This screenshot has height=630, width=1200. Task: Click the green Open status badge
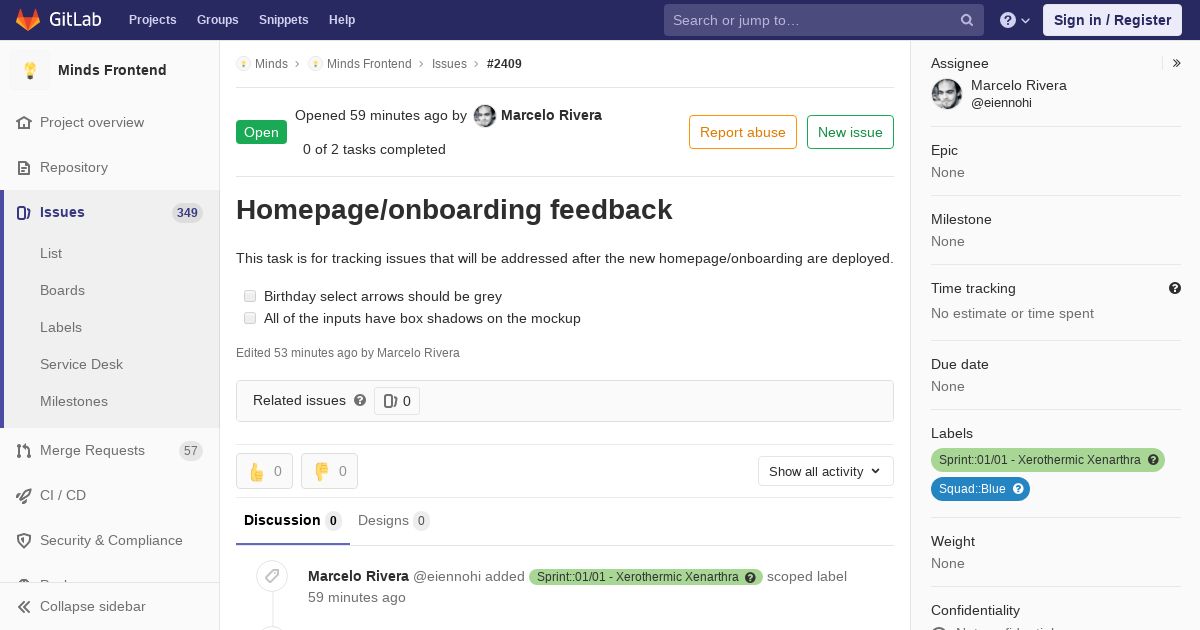[x=261, y=132]
